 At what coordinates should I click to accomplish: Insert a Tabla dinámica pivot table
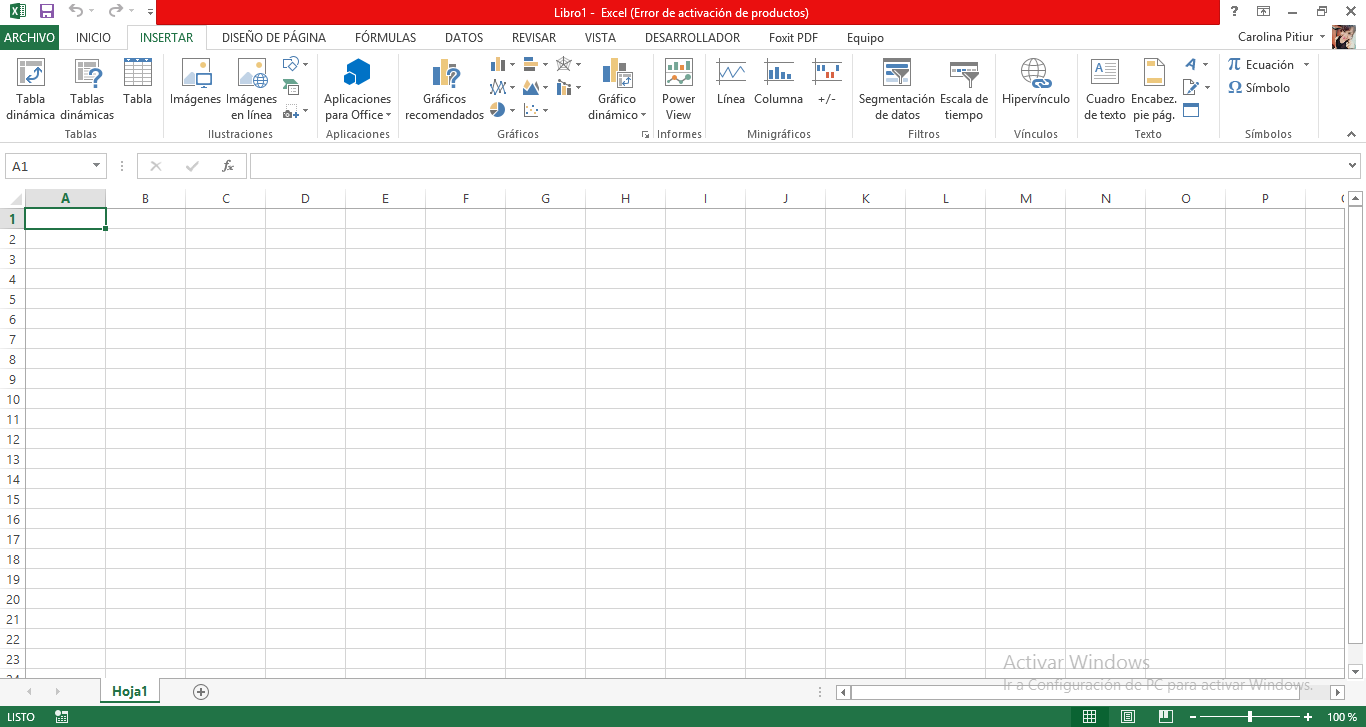[31, 89]
